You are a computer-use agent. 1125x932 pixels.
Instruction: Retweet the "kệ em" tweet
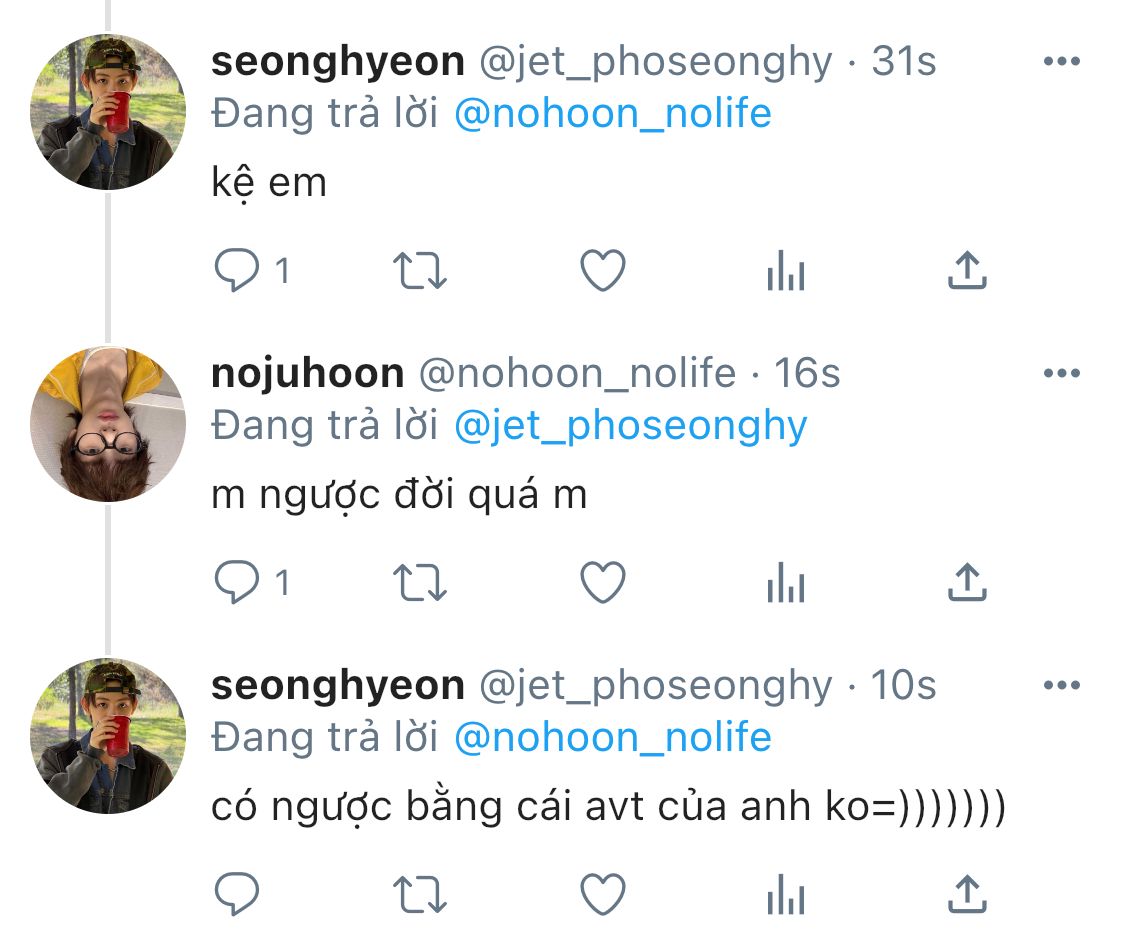coord(421,270)
